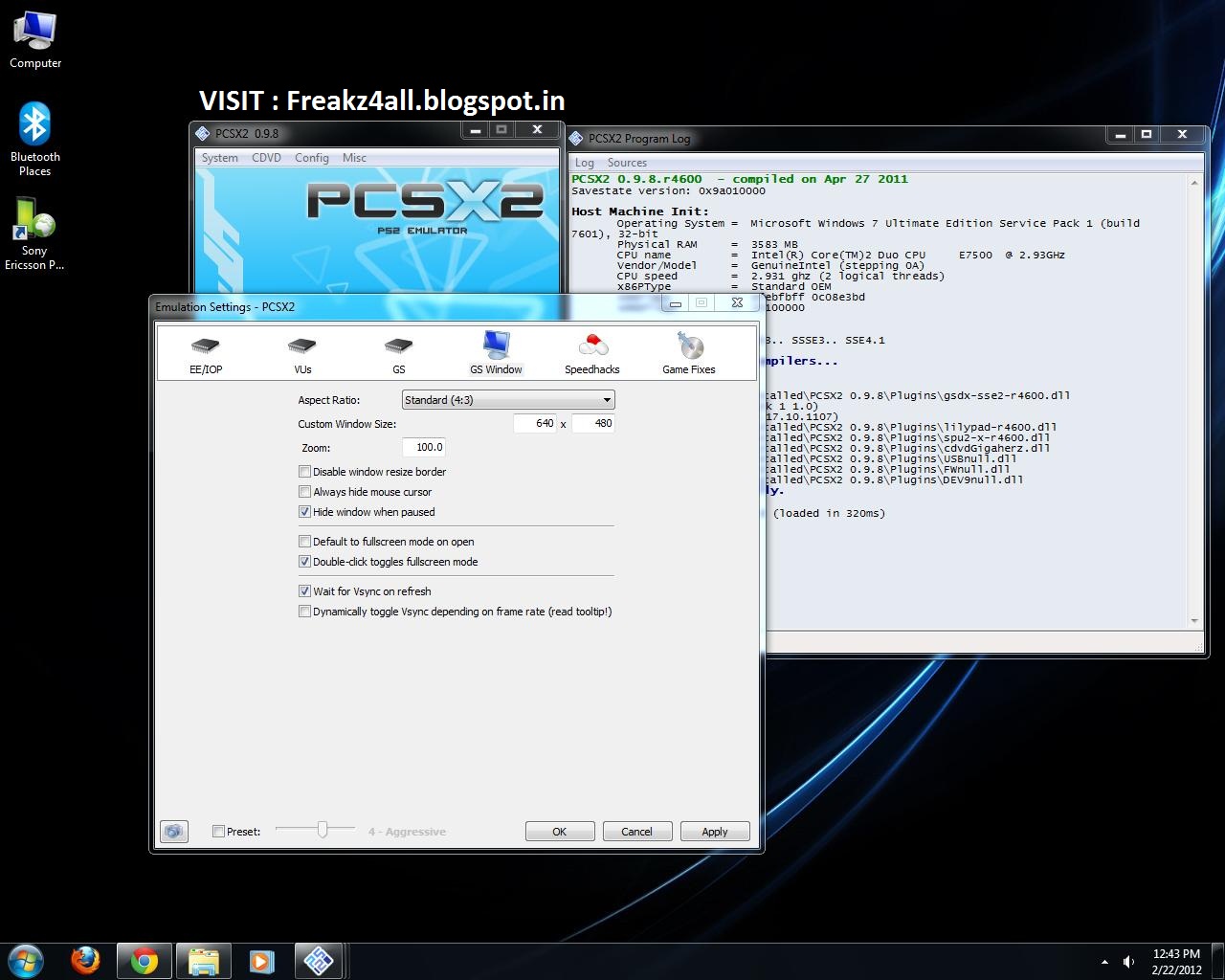Enable Default to fullscreen mode on open
This screenshot has width=1225, height=980.
[304, 541]
